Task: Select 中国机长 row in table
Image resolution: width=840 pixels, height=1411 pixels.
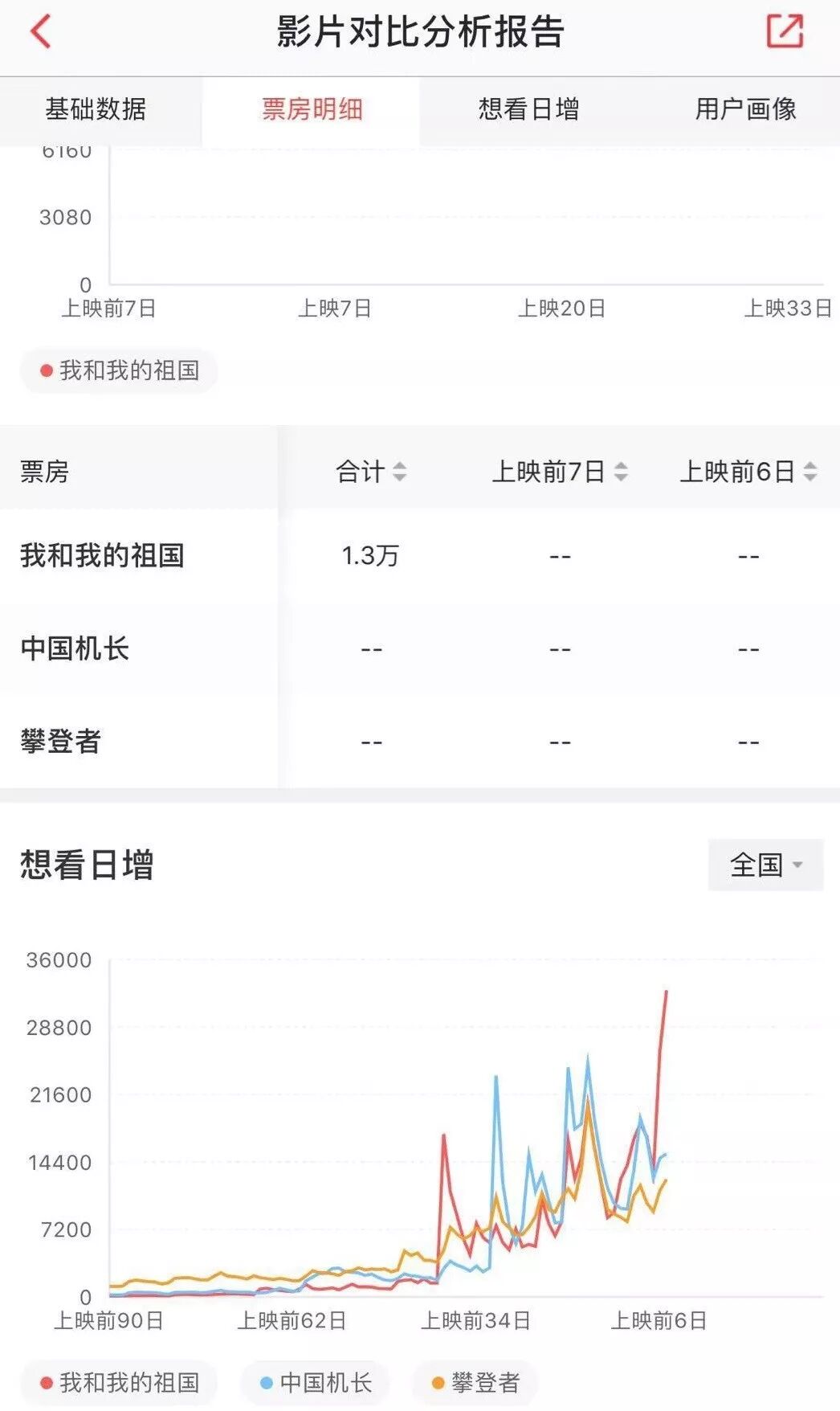Action: click(x=420, y=648)
